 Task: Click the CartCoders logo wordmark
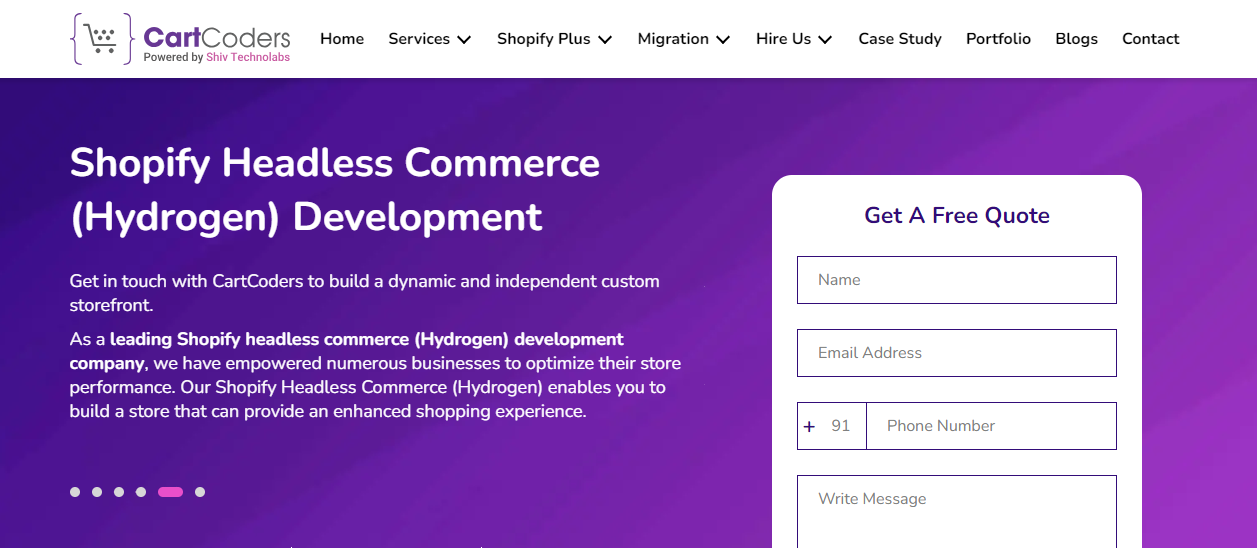(217, 38)
